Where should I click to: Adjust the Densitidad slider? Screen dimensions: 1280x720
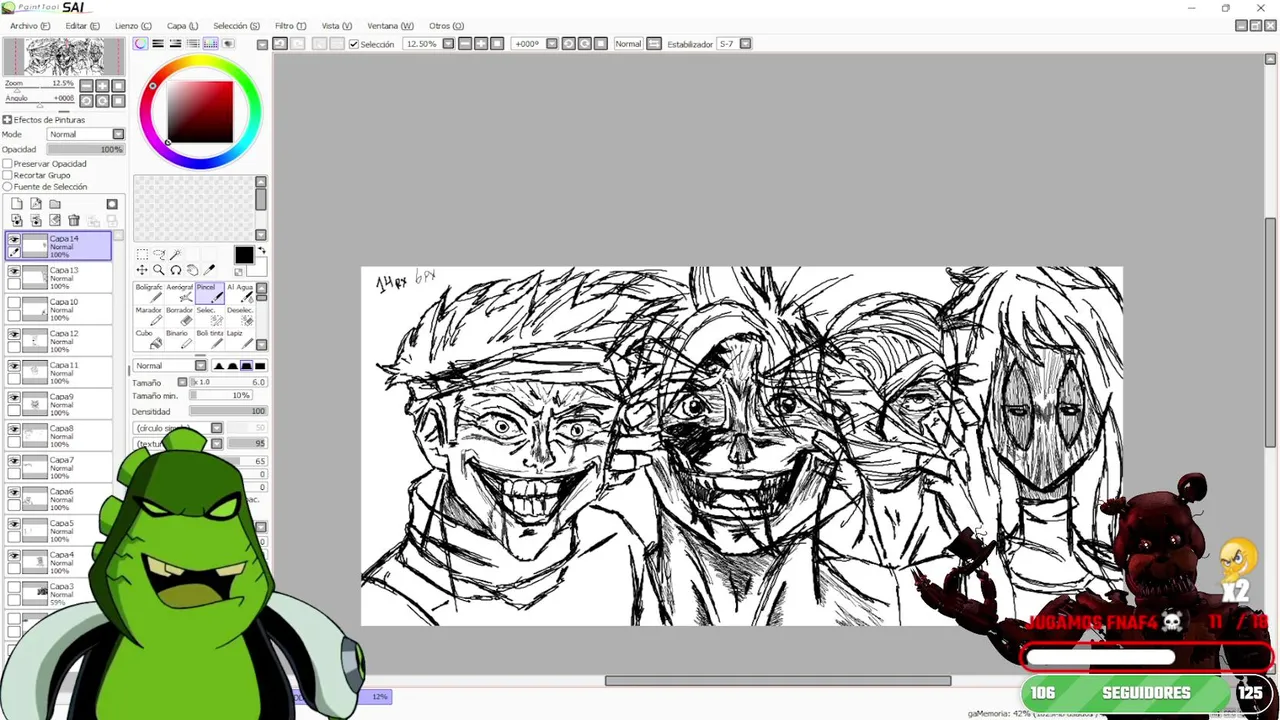pos(228,411)
